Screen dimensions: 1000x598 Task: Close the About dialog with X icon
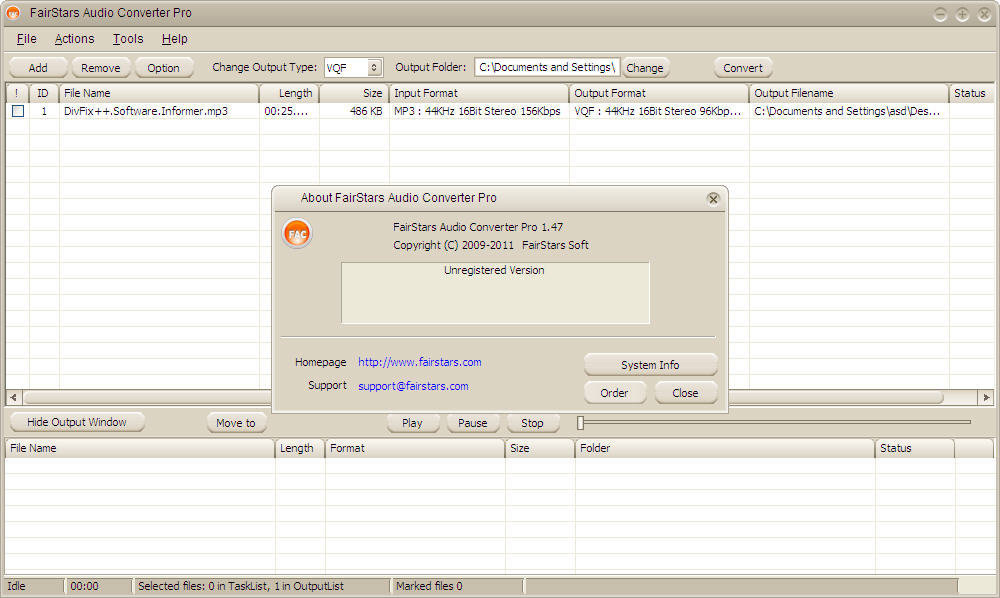click(x=713, y=199)
